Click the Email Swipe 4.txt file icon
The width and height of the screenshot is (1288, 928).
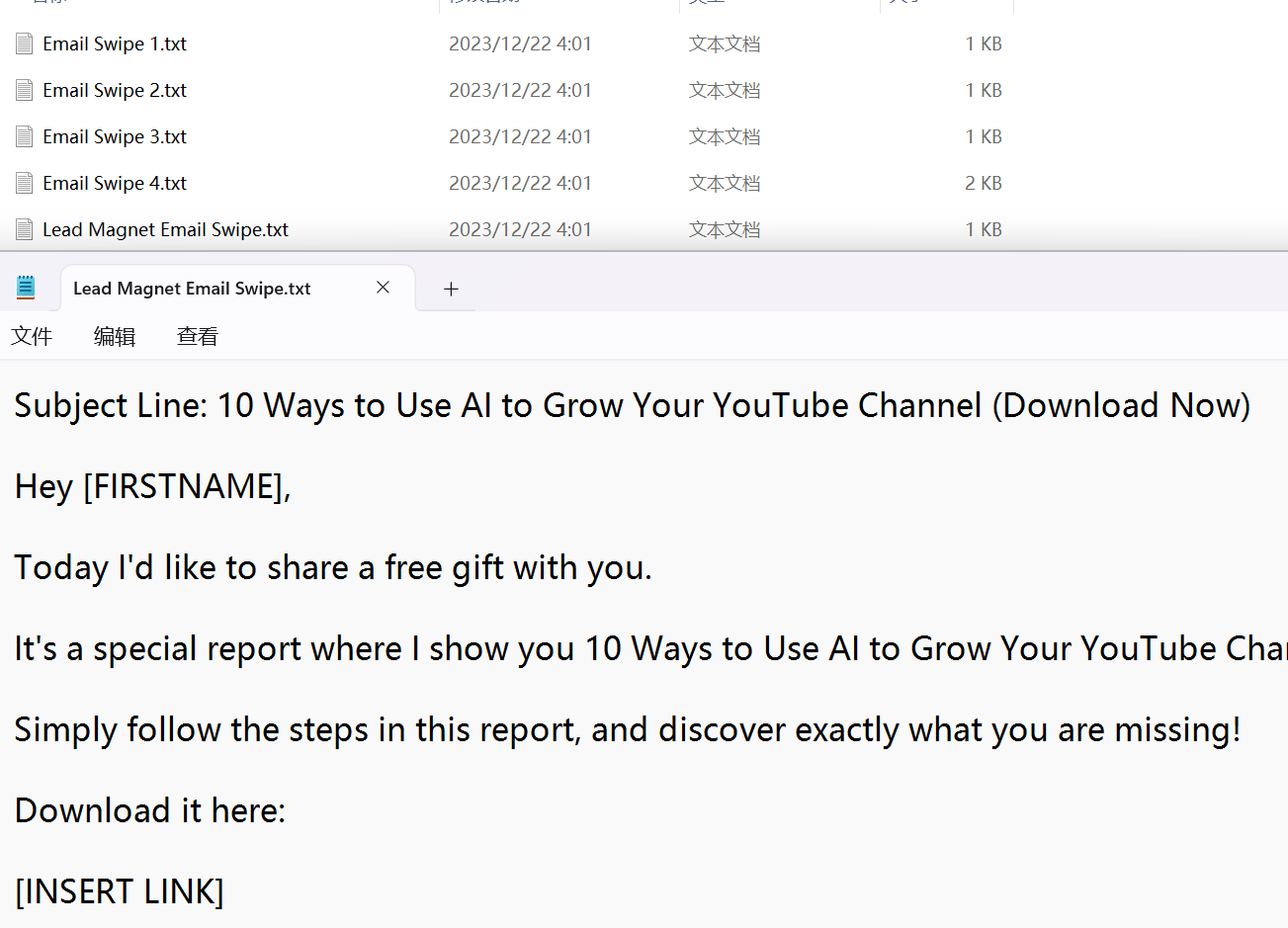click(25, 183)
